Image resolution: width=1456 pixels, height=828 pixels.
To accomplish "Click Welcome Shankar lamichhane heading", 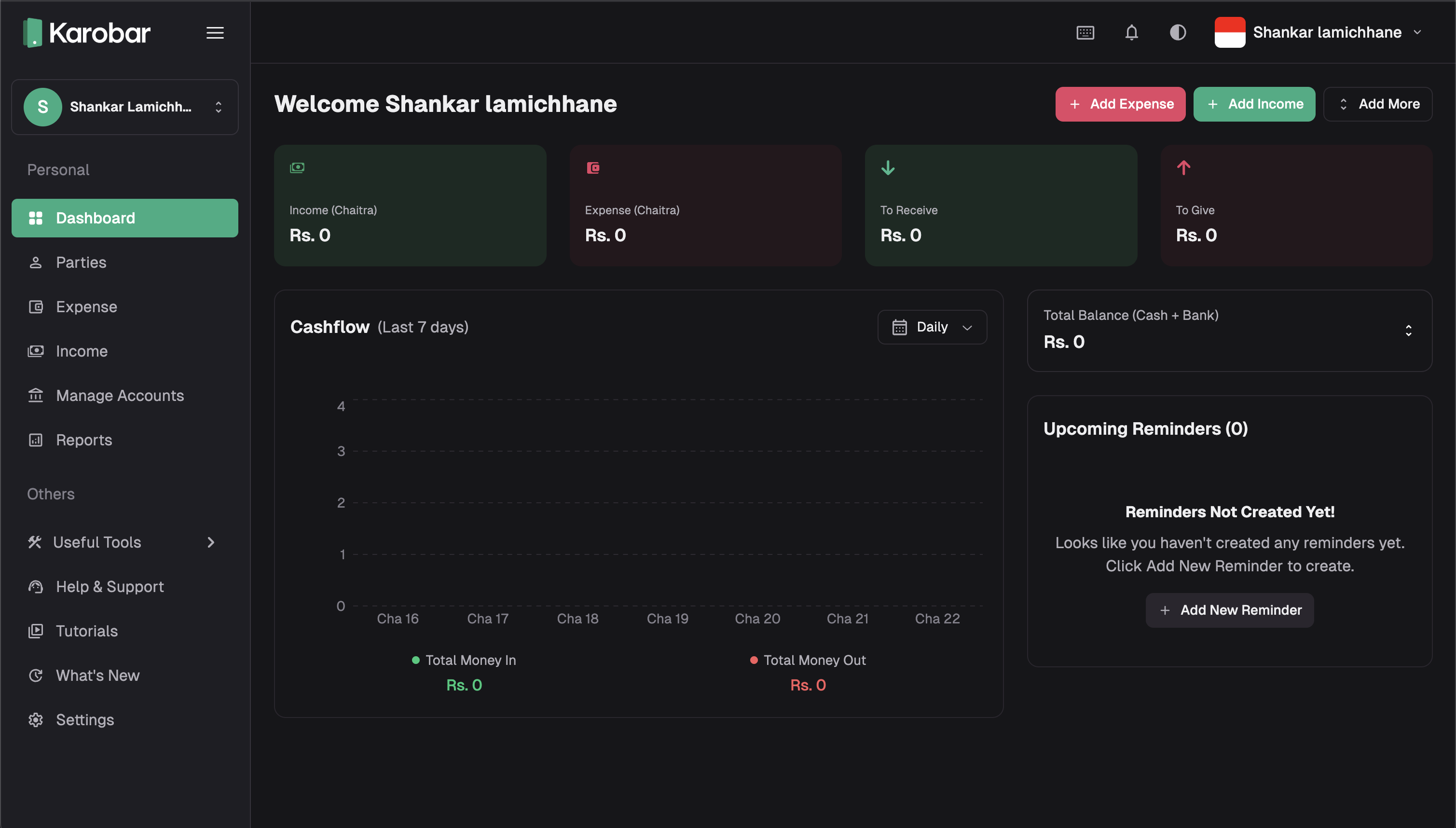I will pyautogui.click(x=445, y=104).
